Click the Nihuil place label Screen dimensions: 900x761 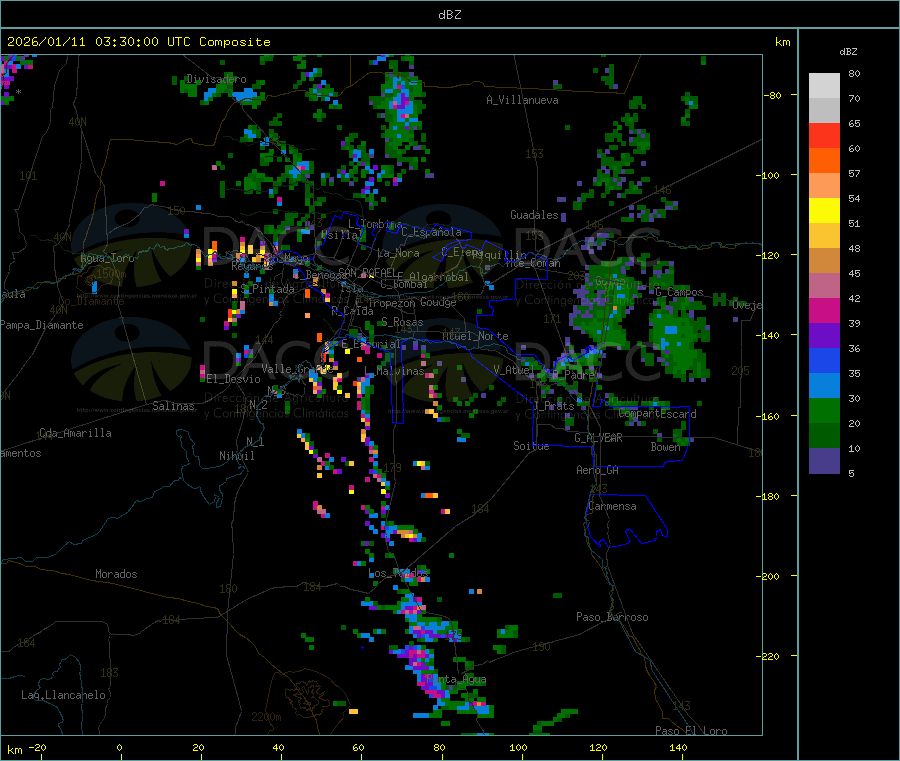(x=237, y=456)
